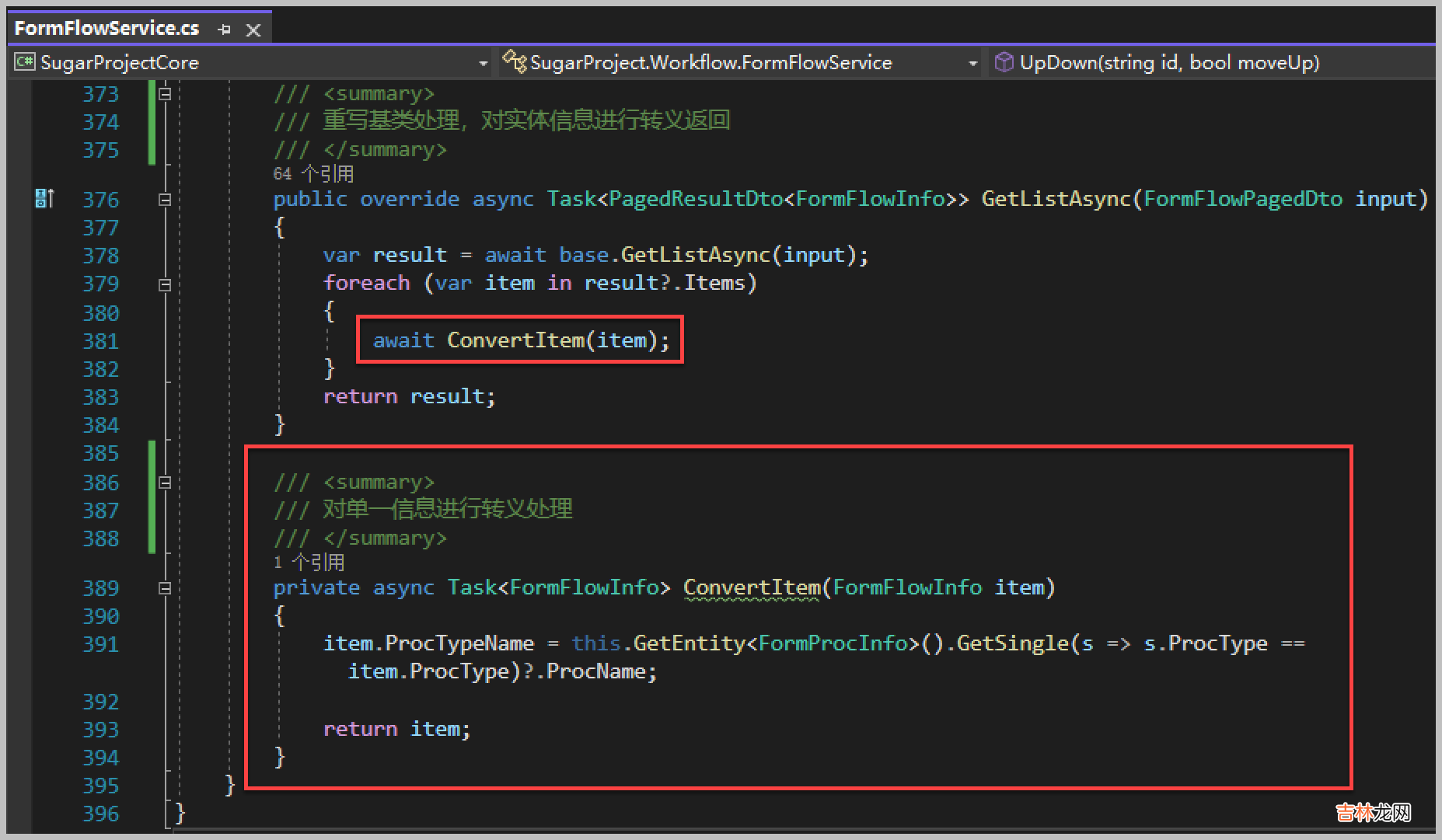Collapse the summary comment at line 373

pyautogui.click(x=165, y=94)
